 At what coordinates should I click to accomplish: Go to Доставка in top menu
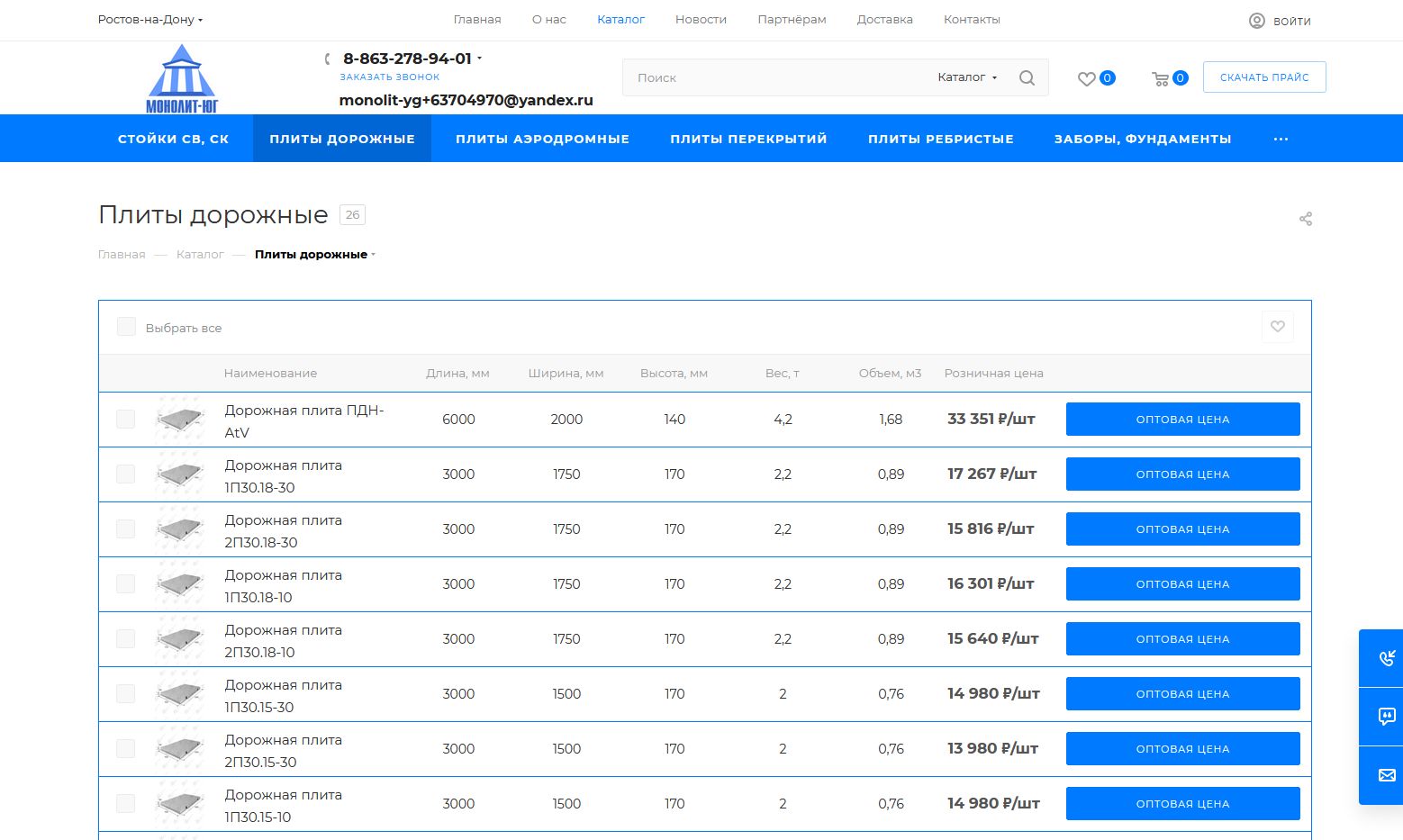pos(884,20)
